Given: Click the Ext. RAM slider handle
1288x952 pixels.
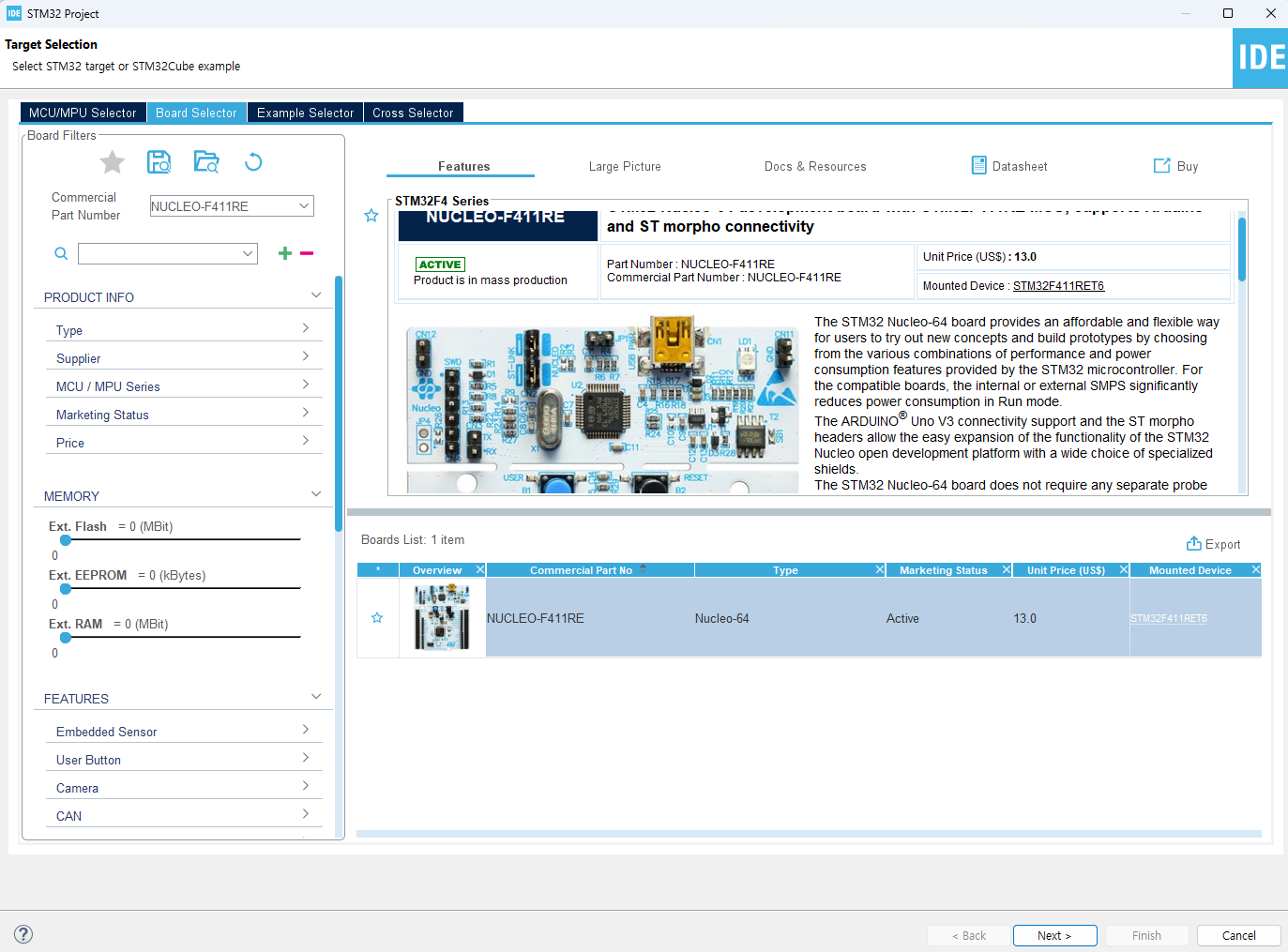Looking at the screenshot, I should [x=66, y=637].
